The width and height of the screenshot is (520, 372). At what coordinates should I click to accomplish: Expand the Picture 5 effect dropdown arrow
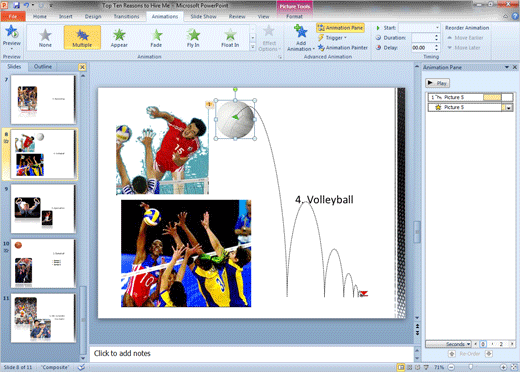(508, 108)
